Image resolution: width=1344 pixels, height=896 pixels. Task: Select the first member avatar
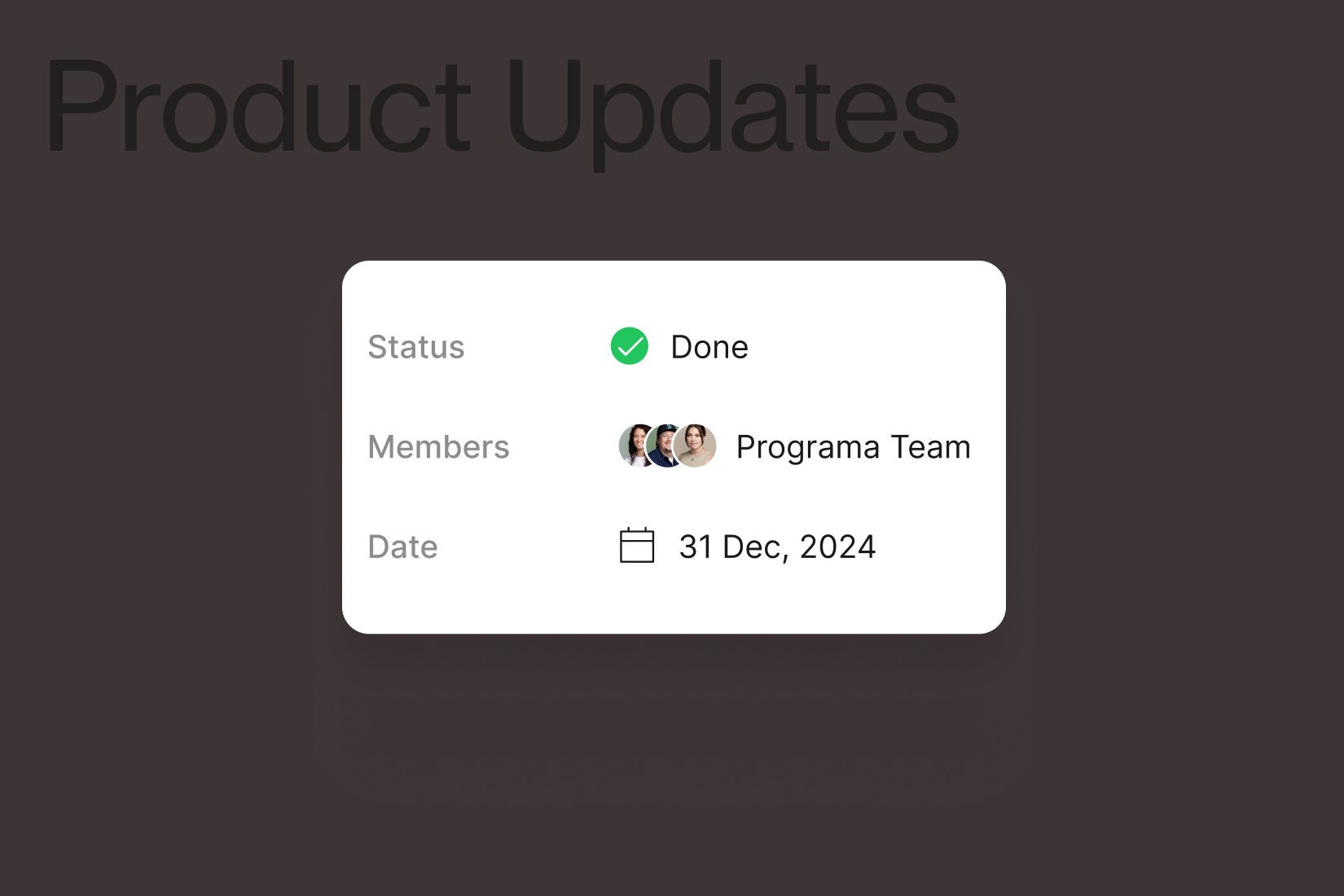pyautogui.click(x=634, y=446)
